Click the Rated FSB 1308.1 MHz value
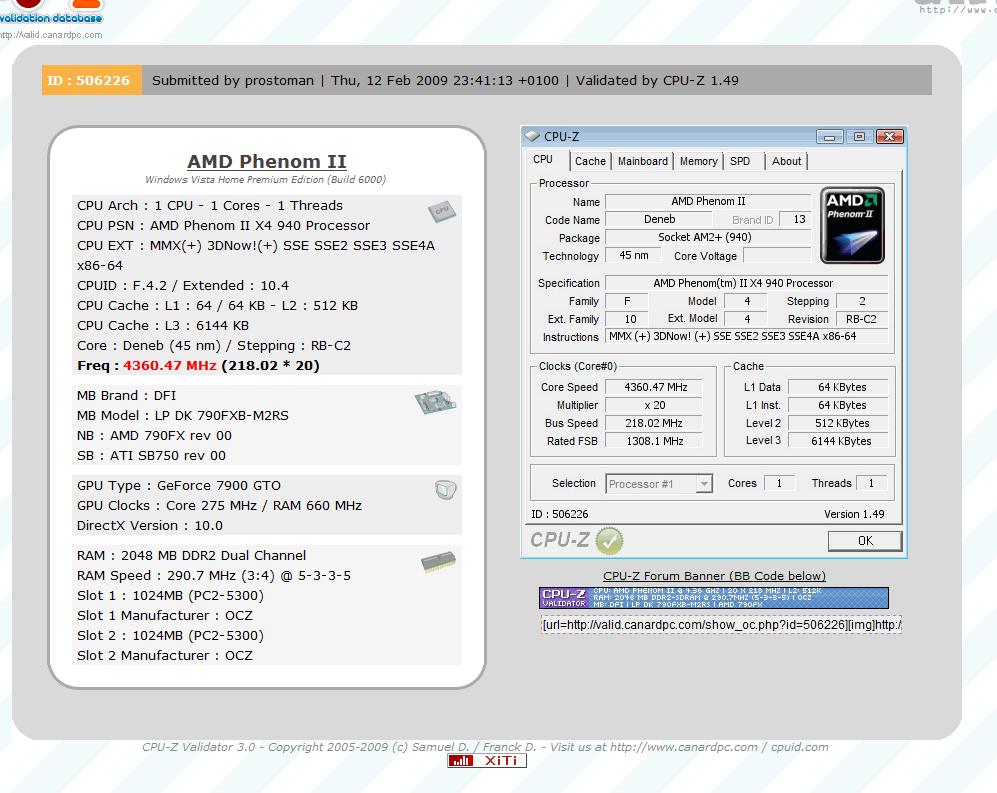Viewport: 997px width, 793px height. coord(655,441)
